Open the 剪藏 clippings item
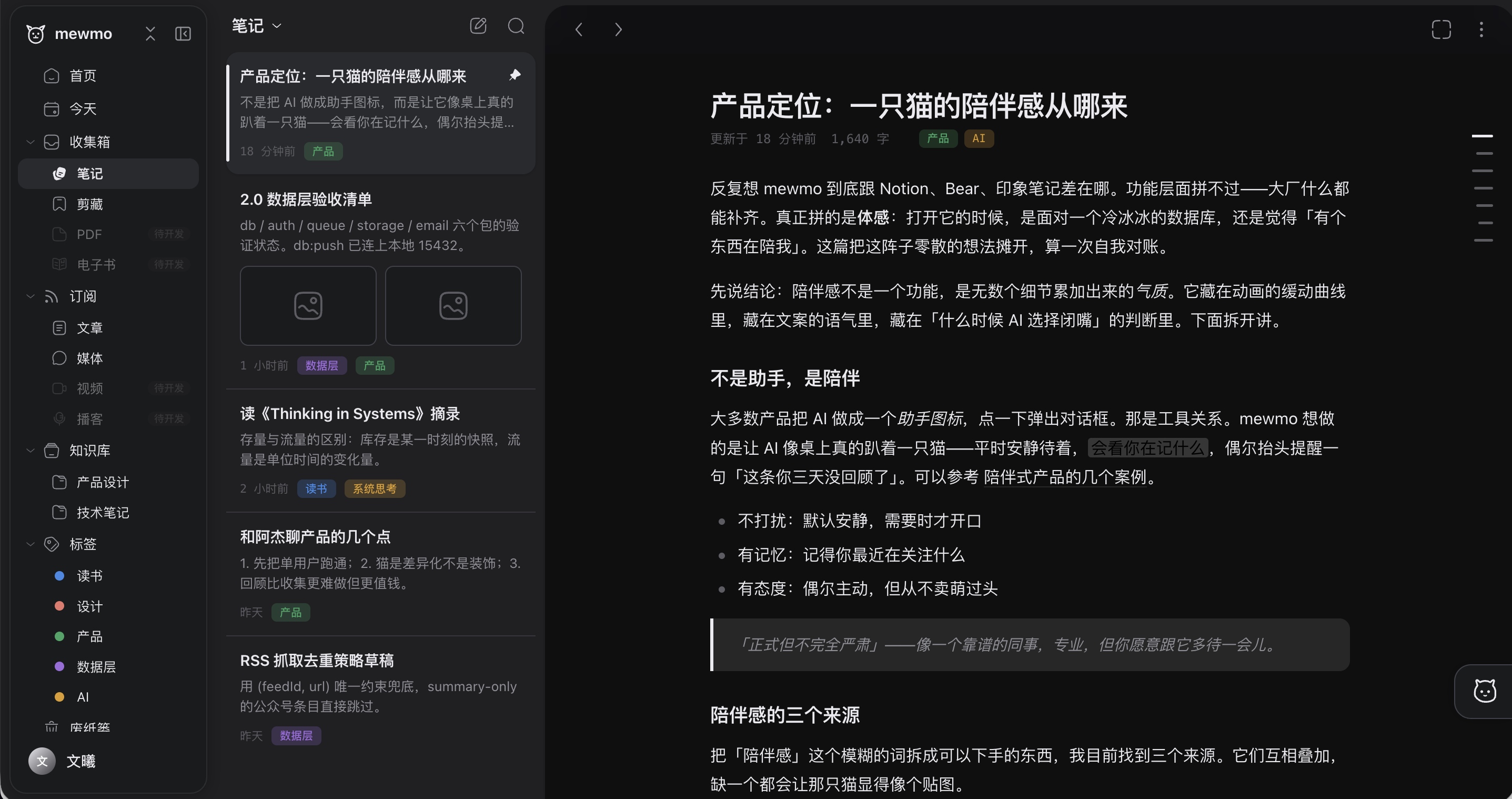 click(108, 204)
